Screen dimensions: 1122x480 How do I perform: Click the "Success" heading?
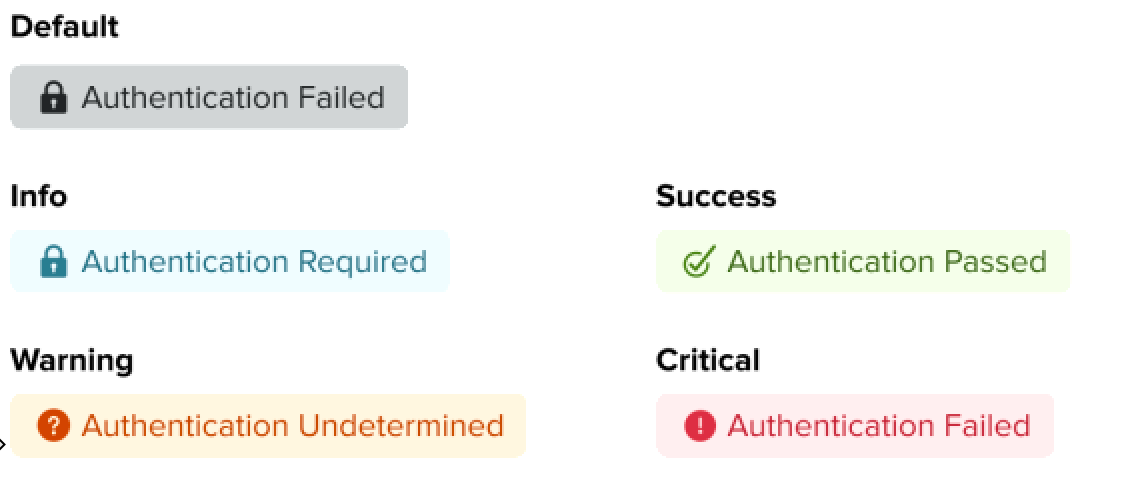716,196
